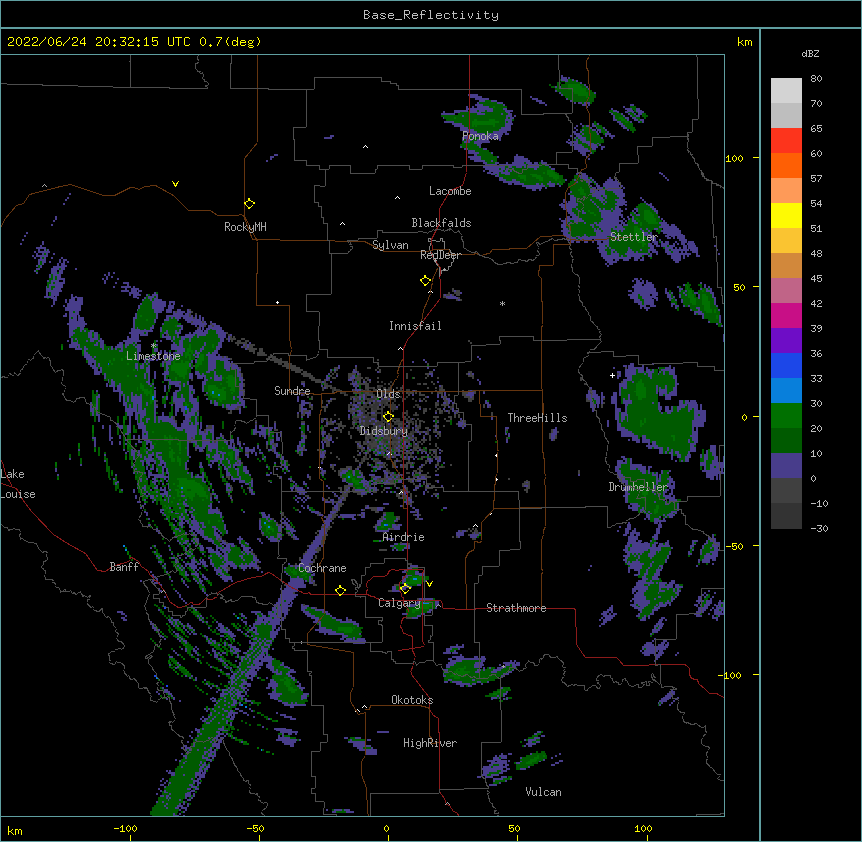Click the yellow diamond marker near RockyMH
The height and width of the screenshot is (842, 862).
(250, 204)
